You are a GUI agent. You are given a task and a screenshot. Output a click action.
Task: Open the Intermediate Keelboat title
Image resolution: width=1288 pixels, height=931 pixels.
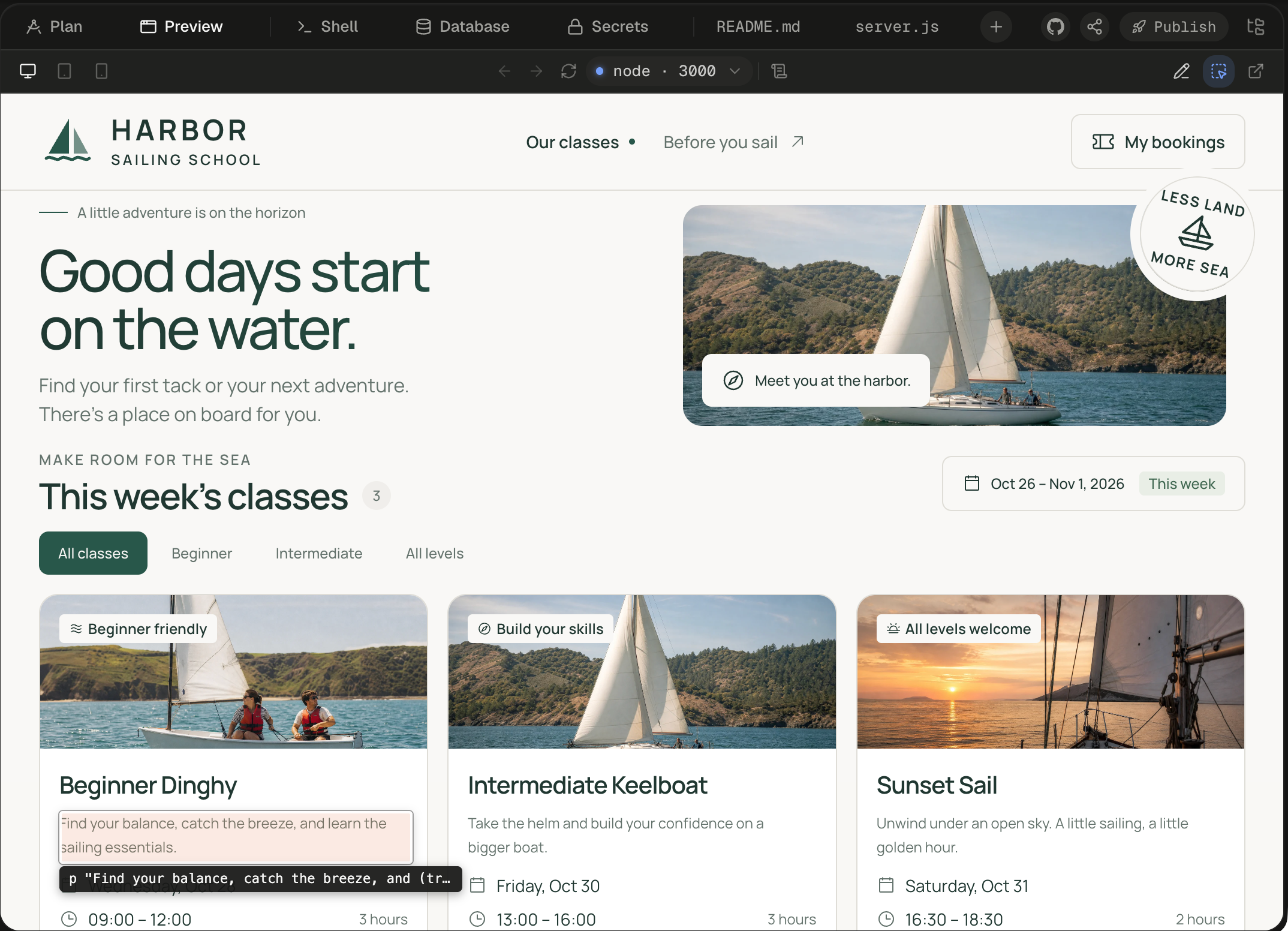(x=588, y=785)
